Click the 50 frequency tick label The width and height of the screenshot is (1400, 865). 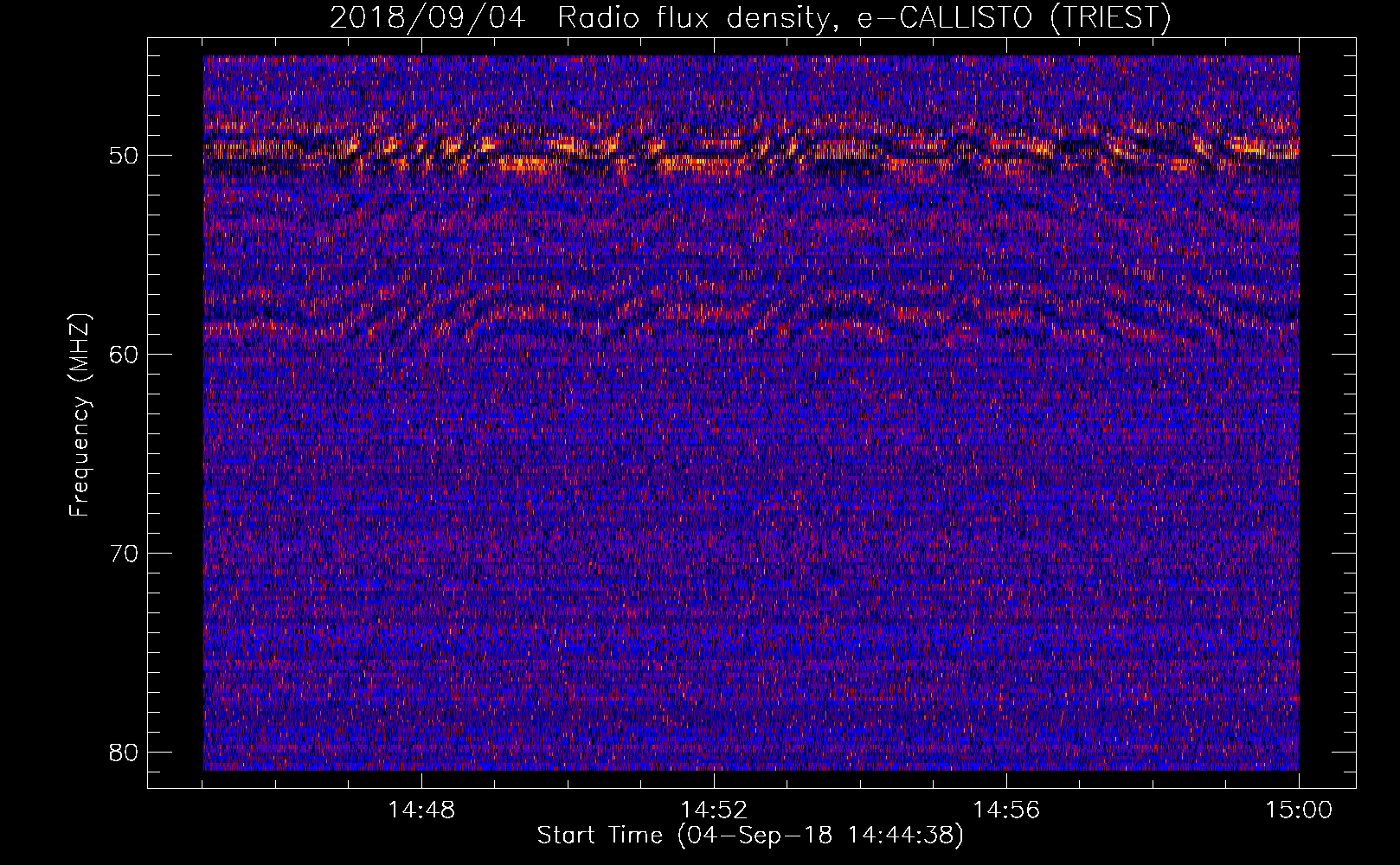pos(124,156)
